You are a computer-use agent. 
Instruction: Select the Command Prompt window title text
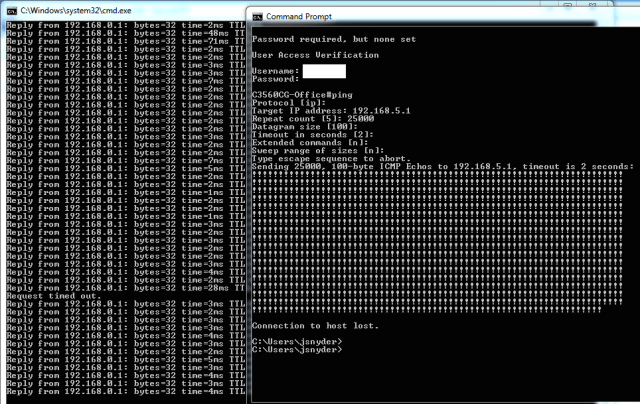299,17
